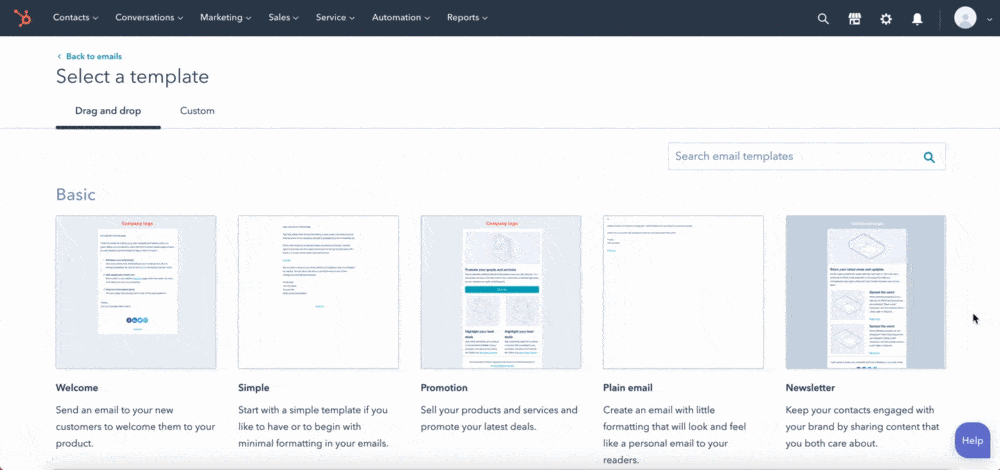The image size is (1000, 470).
Task: Choose the Simple template thumbnail
Action: pos(318,292)
